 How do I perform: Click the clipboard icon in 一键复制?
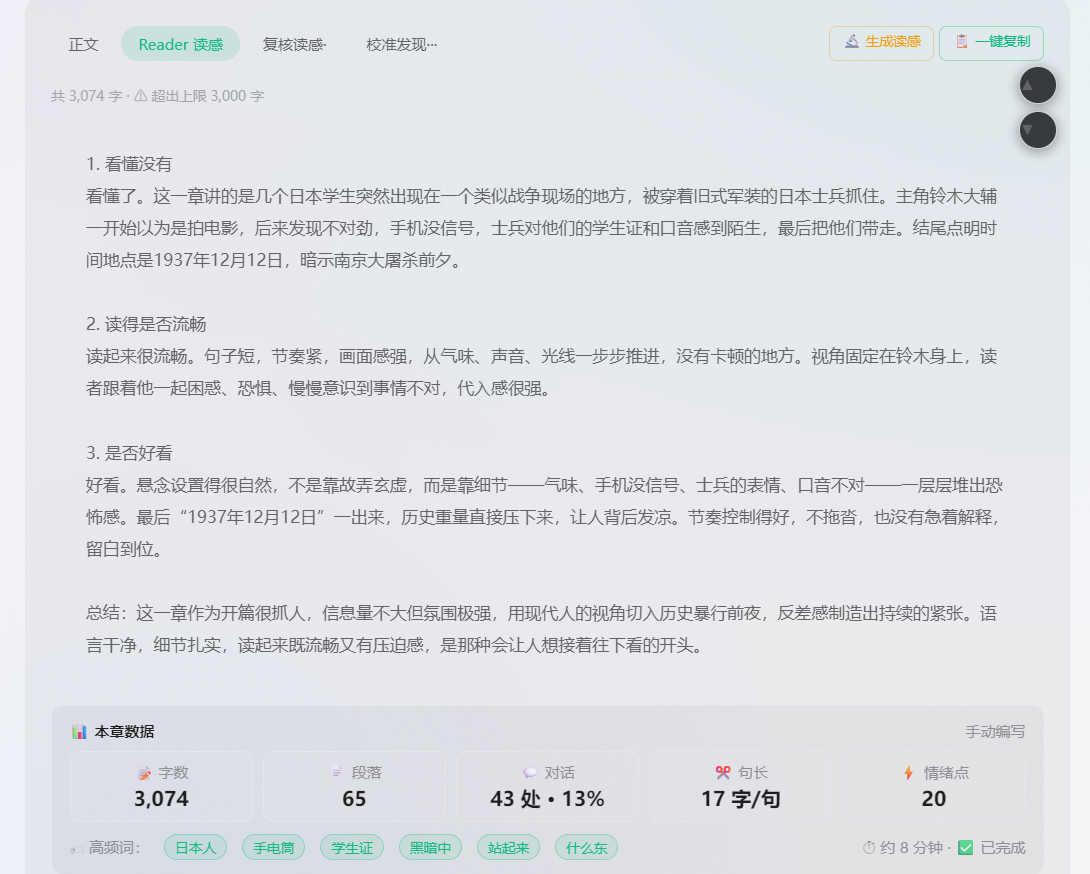pos(961,42)
